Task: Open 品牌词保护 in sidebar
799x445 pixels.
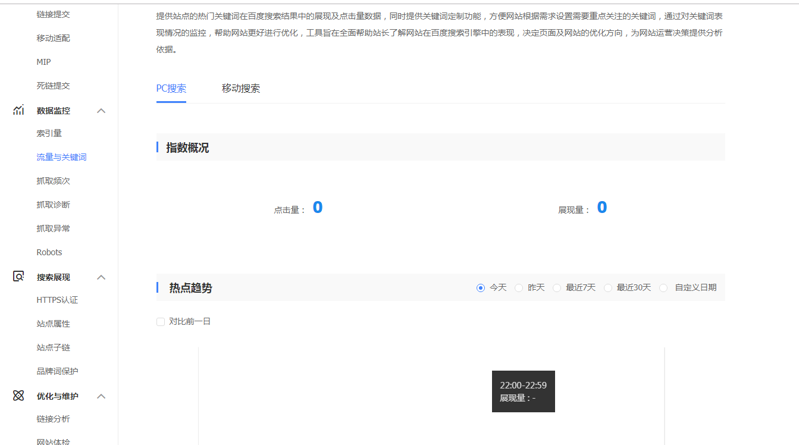Action: point(57,371)
